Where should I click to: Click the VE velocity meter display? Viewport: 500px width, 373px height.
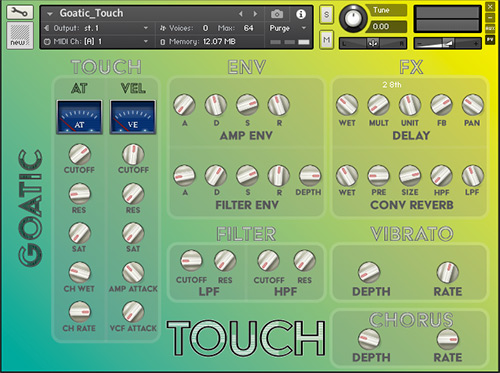[x=133, y=117]
